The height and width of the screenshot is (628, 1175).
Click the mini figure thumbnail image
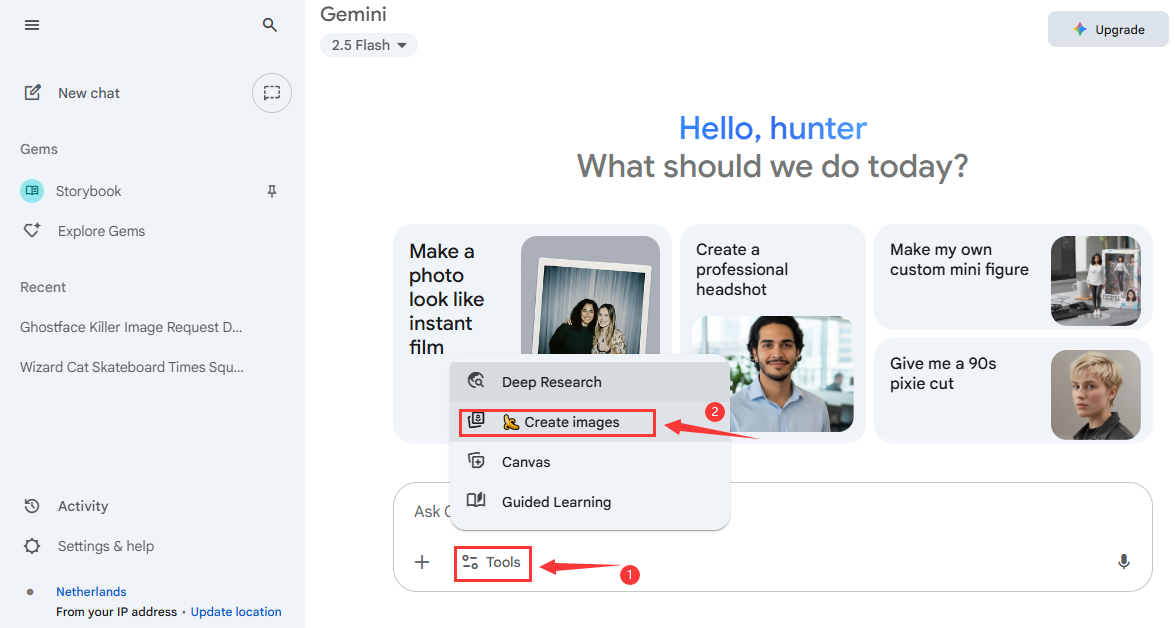click(1096, 281)
